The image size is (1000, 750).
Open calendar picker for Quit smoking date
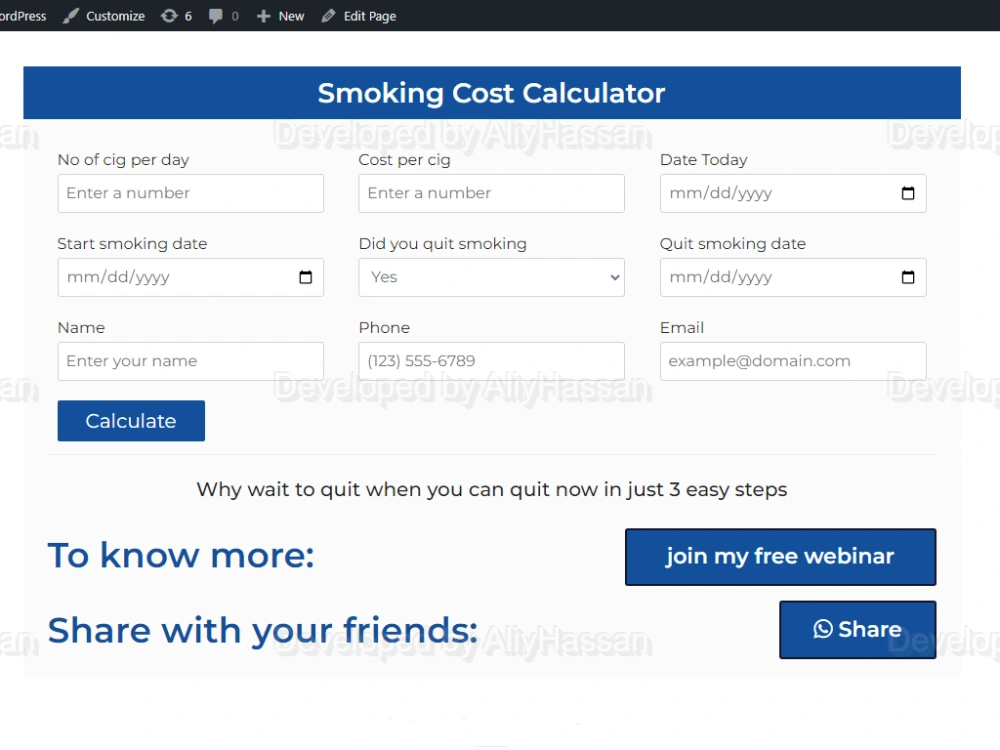pyautogui.click(x=908, y=277)
